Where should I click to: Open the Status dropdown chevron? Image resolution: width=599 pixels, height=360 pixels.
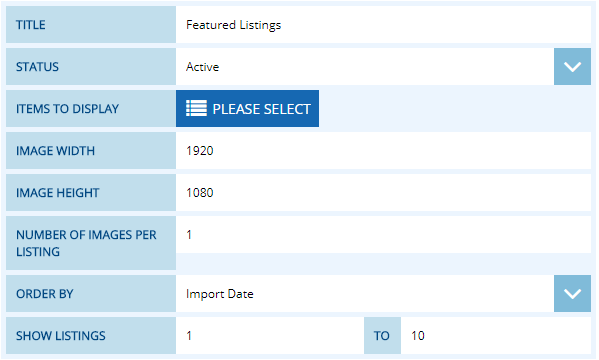[572, 66]
